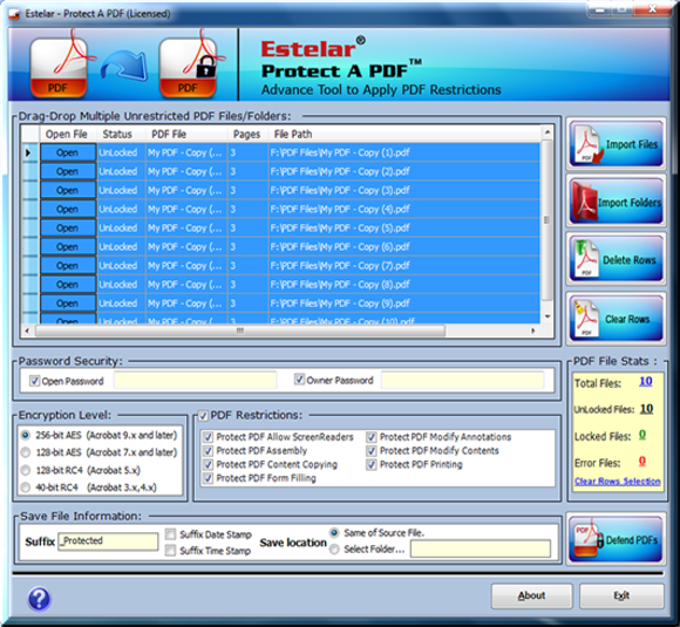Click Open button for Copy (9).pdf row

pyautogui.click(x=68, y=303)
